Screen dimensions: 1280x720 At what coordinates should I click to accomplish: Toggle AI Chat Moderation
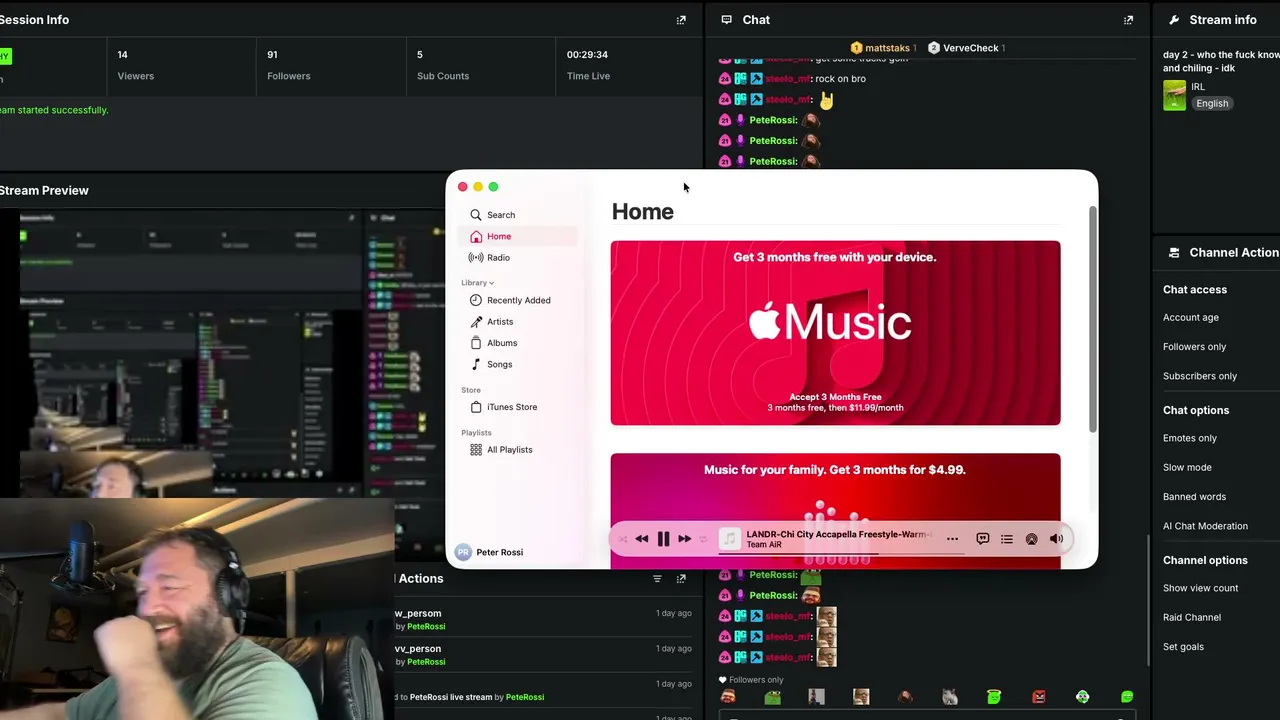pyautogui.click(x=1205, y=526)
